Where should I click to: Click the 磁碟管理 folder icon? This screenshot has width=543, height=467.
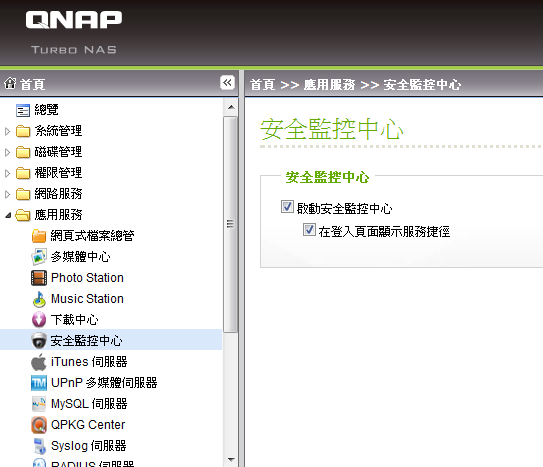(x=23, y=152)
